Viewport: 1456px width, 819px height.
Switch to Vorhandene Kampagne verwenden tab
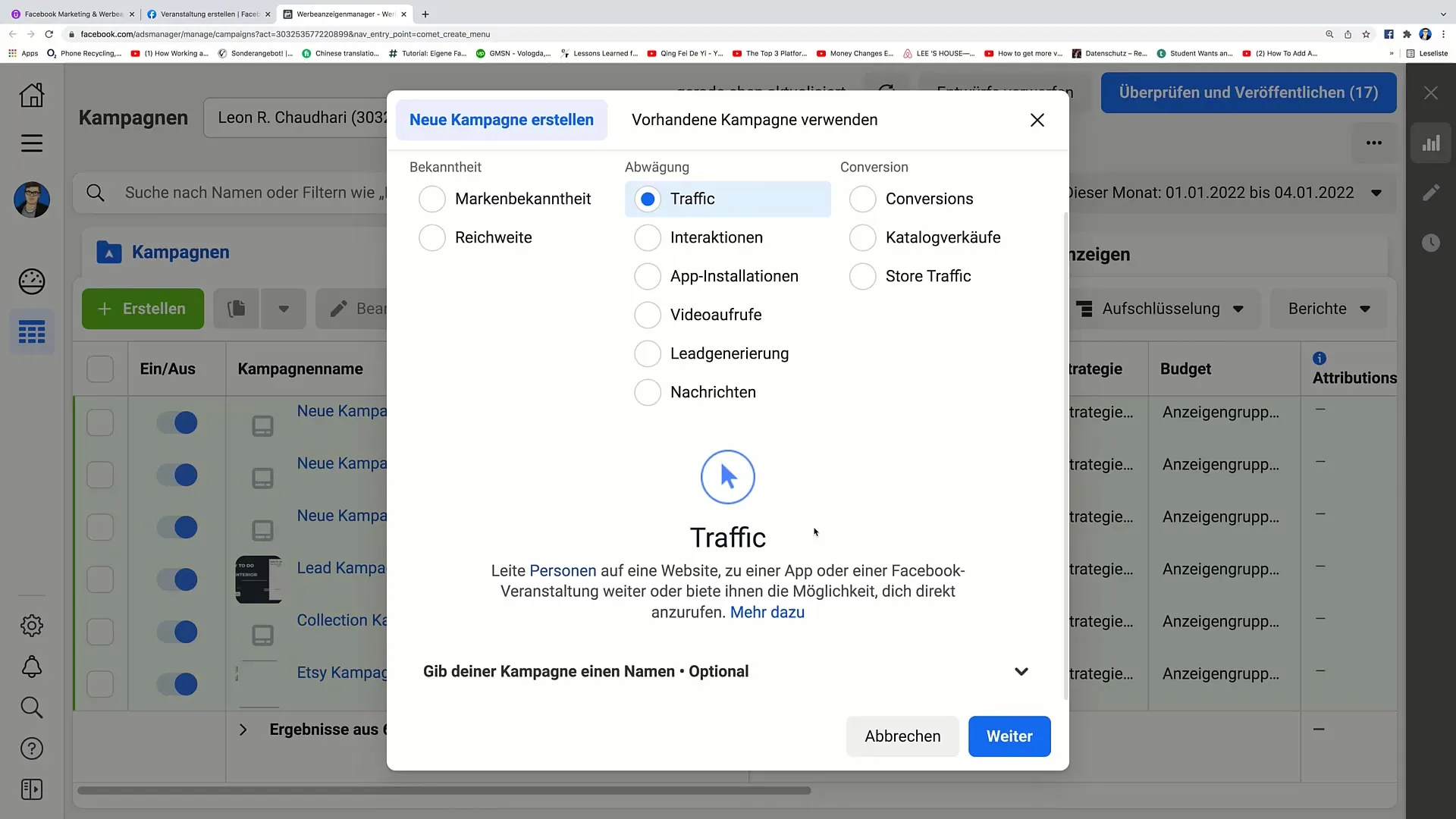click(x=754, y=119)
